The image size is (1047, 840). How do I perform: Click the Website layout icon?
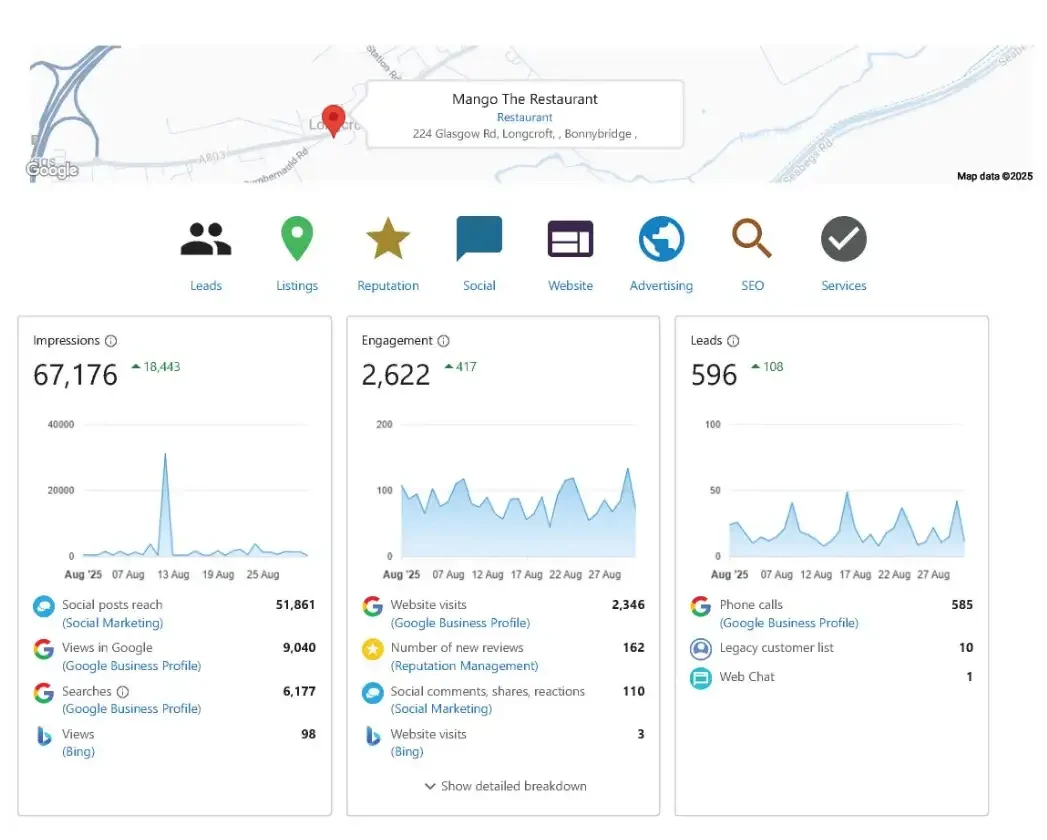[570, 240]
